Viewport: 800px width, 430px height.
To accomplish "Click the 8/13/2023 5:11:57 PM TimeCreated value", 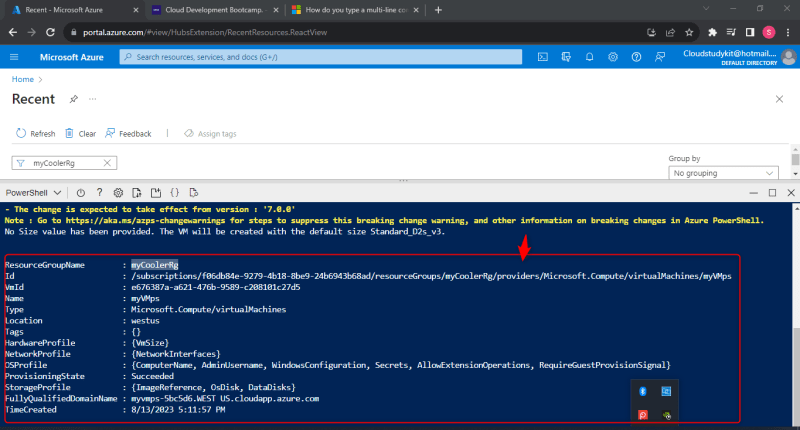I will coord(178,410).
